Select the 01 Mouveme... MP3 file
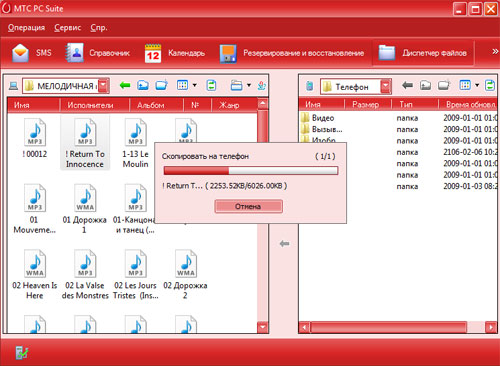The height and width of the screenshot is (366, 500). coord(35,209)
